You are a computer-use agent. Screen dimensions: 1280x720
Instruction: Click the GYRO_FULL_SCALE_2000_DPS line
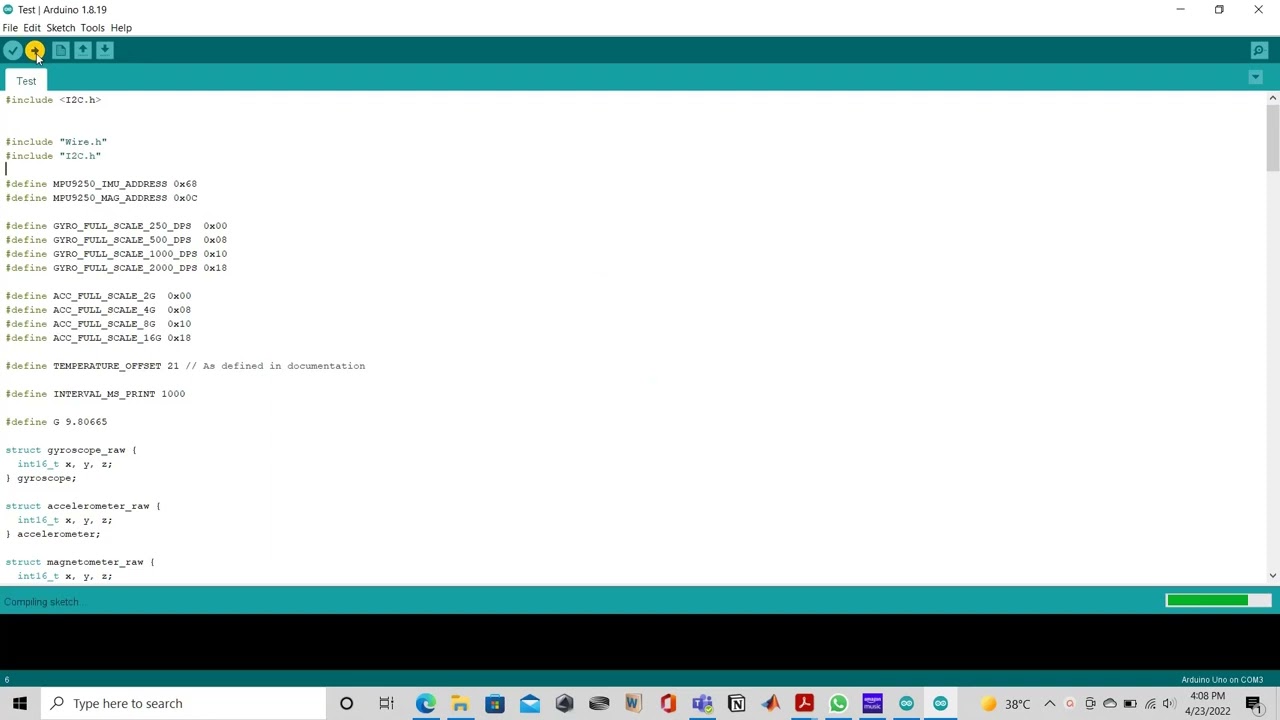[116, 268]
